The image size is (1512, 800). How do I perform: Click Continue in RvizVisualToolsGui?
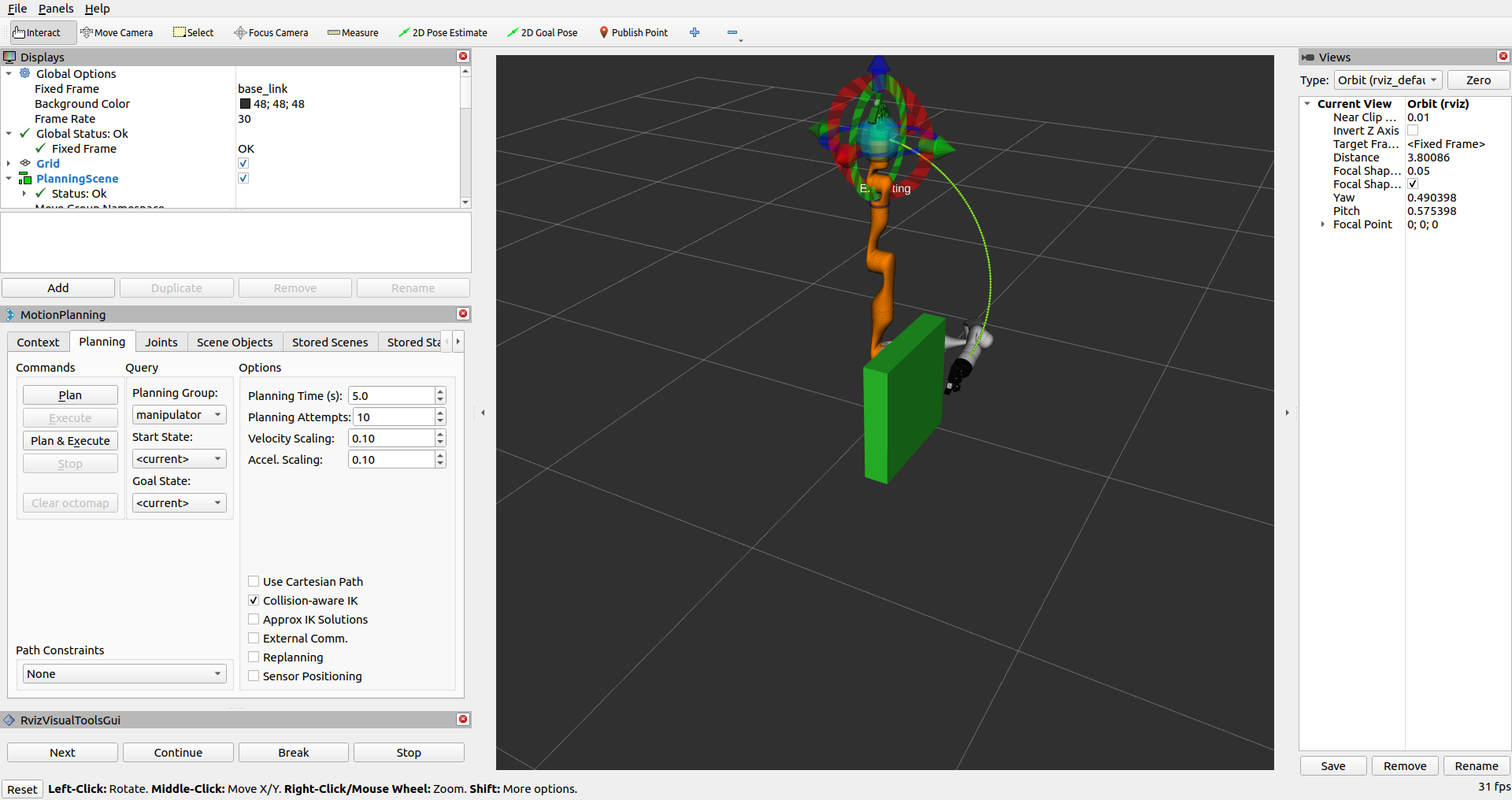click(x=178, y=753)
